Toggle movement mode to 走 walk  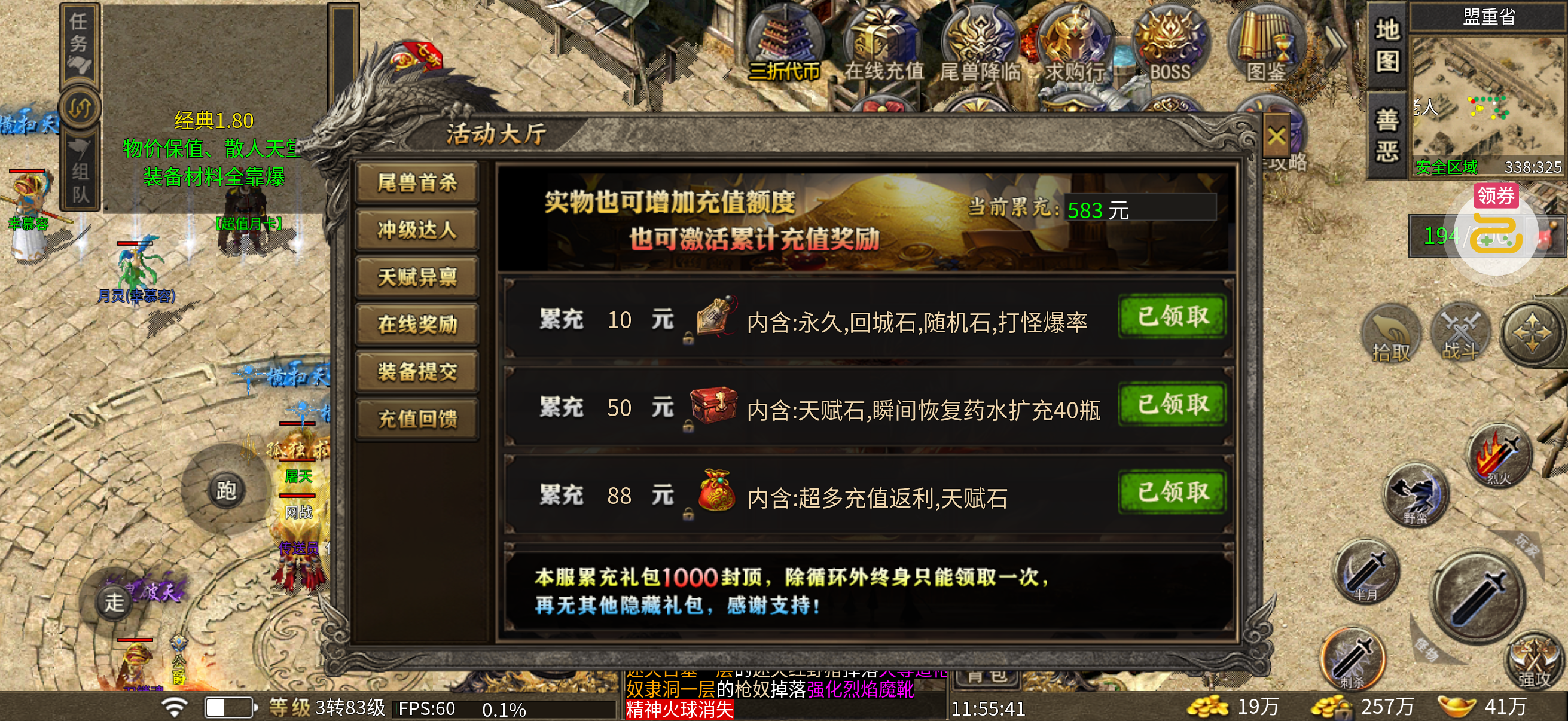tap(114, 603)
